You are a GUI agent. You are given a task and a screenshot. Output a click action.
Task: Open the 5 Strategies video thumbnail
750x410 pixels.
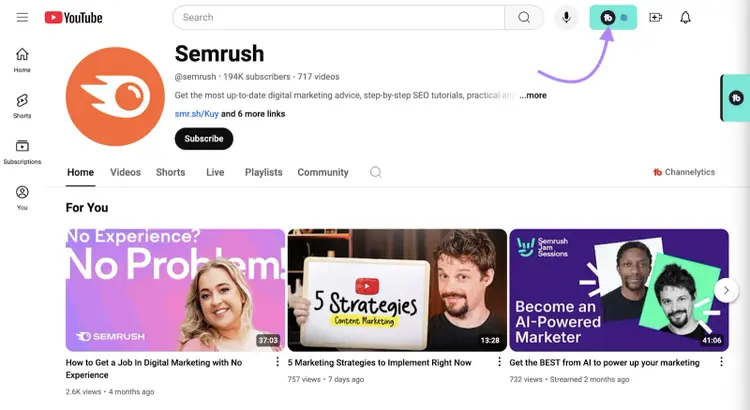[x=397, y=290]
